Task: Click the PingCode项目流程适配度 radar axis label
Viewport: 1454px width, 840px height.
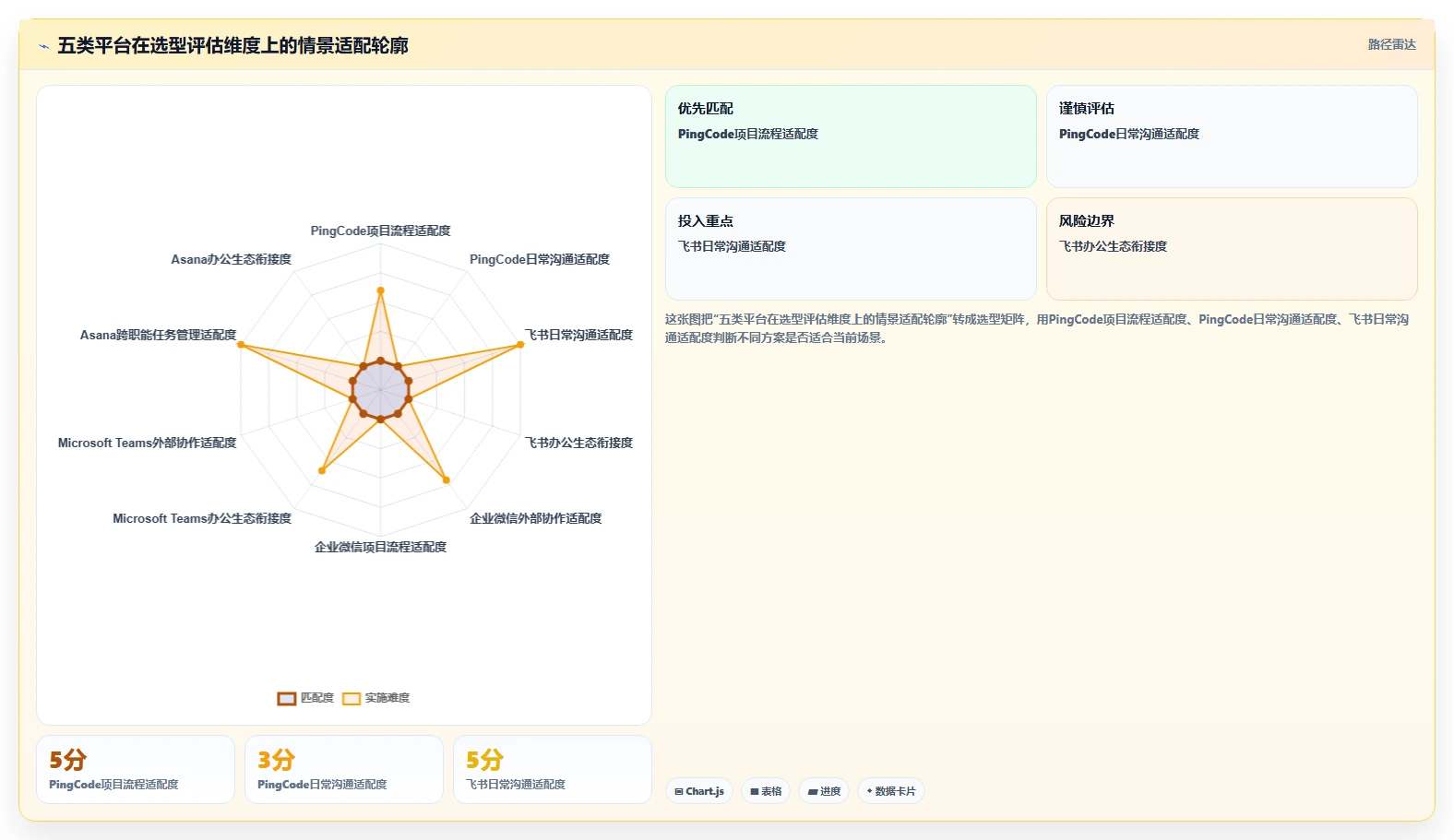Action: 380,231
